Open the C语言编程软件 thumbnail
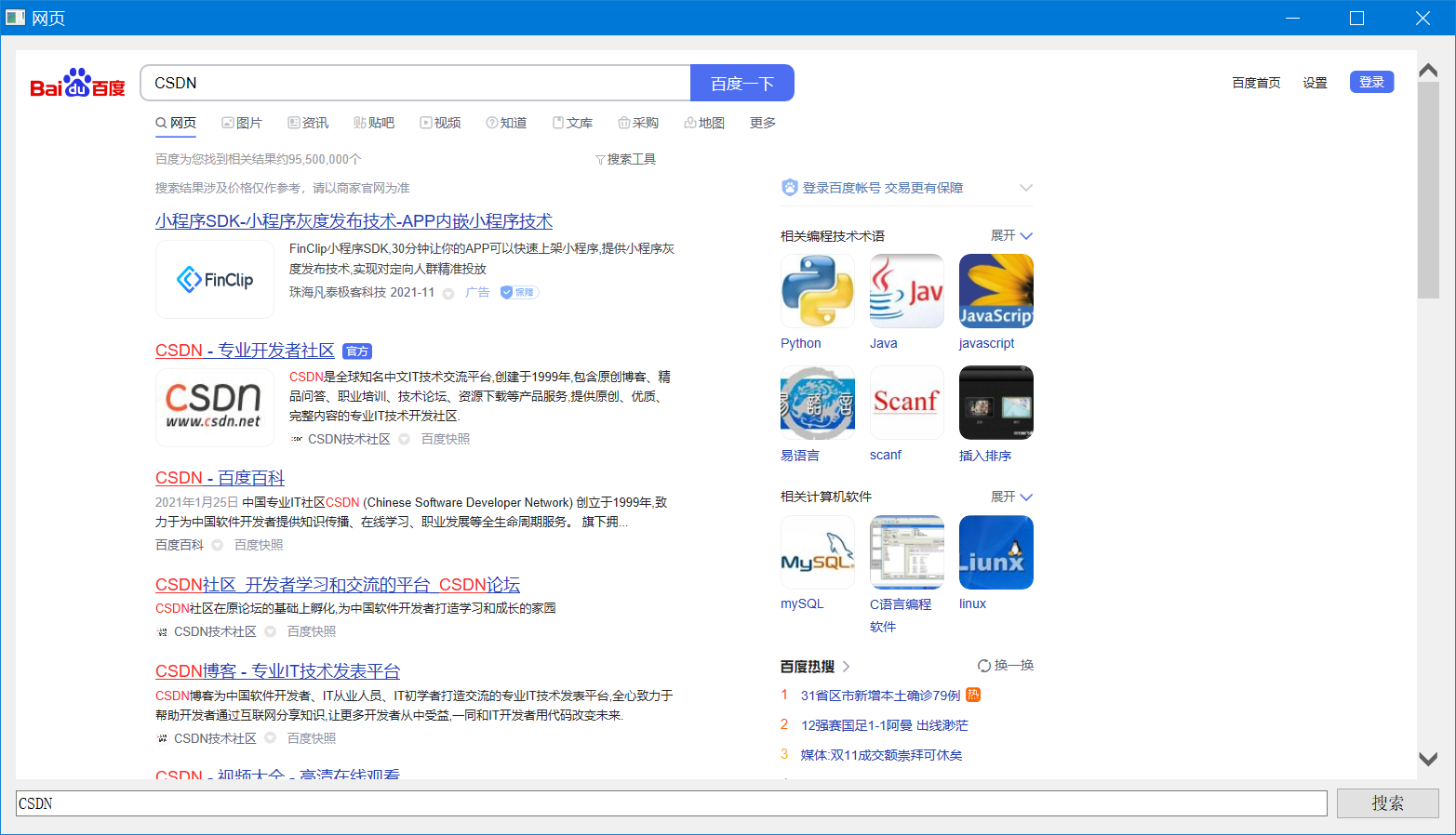The width and height of the screenshot is (1456, 835). click(906, 552)
